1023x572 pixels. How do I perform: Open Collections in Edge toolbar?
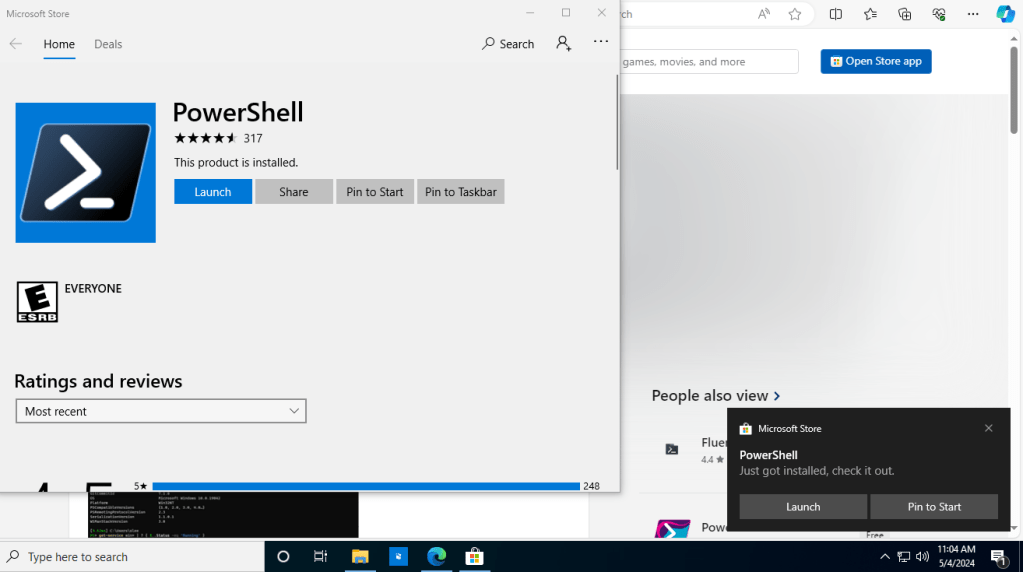pyautogui.click(x=904, y=14)
